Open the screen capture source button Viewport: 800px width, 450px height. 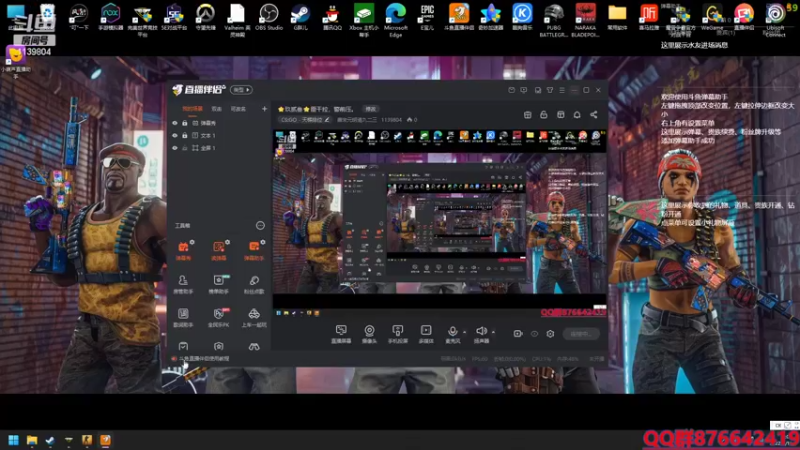point(341,334)
